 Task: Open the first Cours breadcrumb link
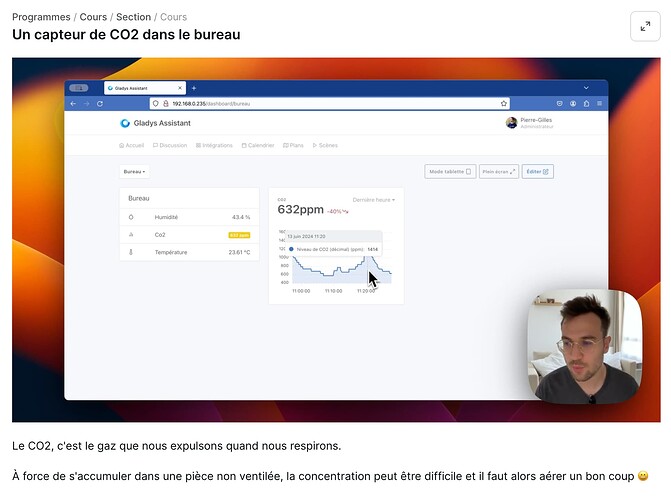[93, 17]
